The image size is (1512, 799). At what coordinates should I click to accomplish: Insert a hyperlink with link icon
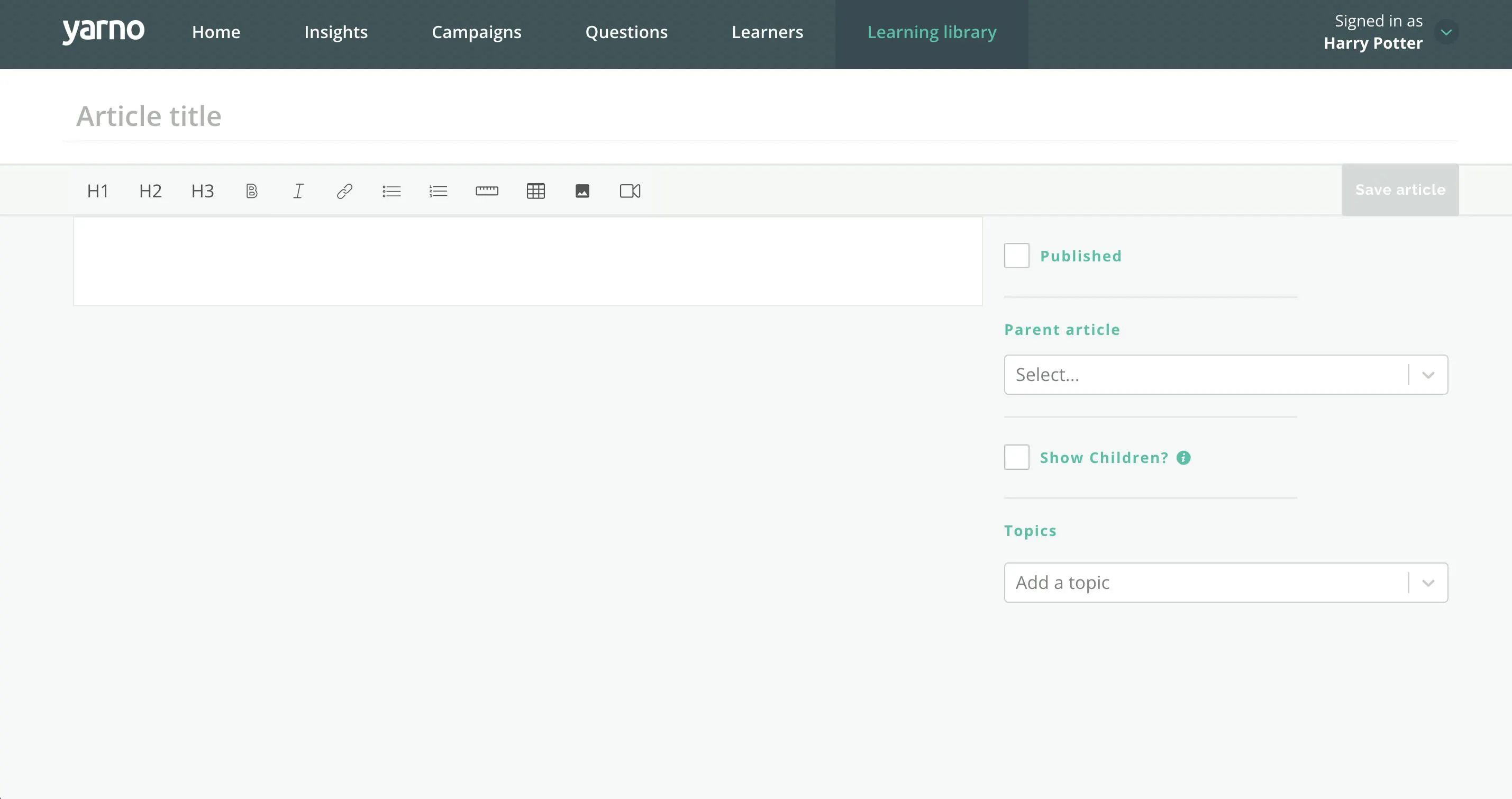pyautogui.click(x=344, y=191)
